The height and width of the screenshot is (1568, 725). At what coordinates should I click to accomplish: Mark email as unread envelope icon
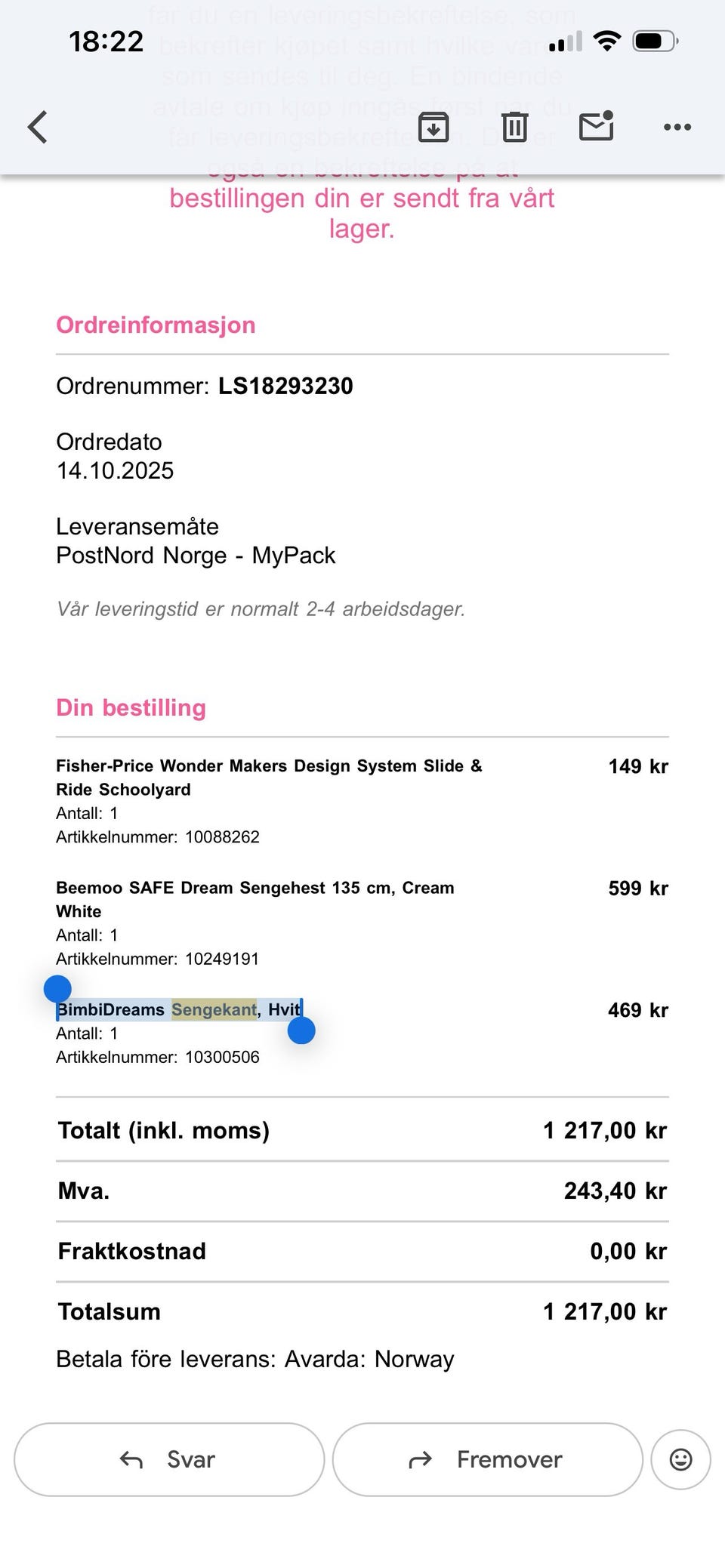tap(597, 126)
